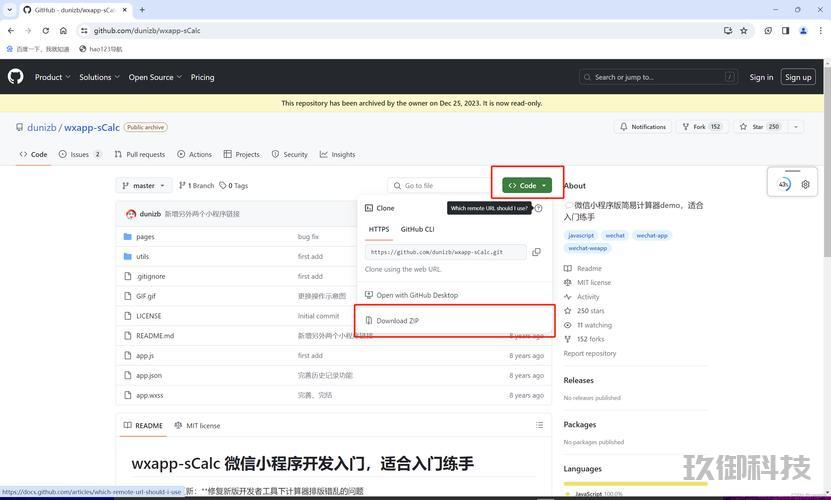Viewport: 831px width, 500px height.
Task: Go to the Actions tab
Action: point(195,154)
